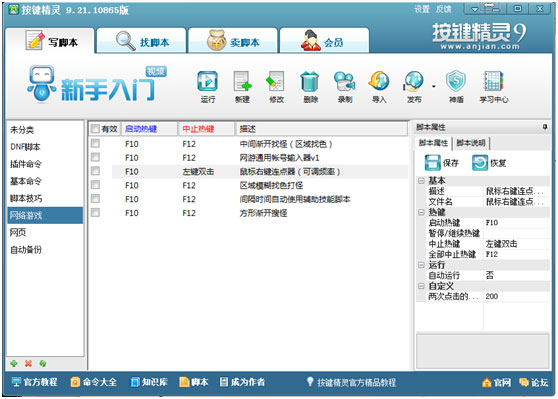Image resolution: width=558 pixels, height=399 pixels.
Task: Click the 恢复 restore icon
Action: pos(480,163)
